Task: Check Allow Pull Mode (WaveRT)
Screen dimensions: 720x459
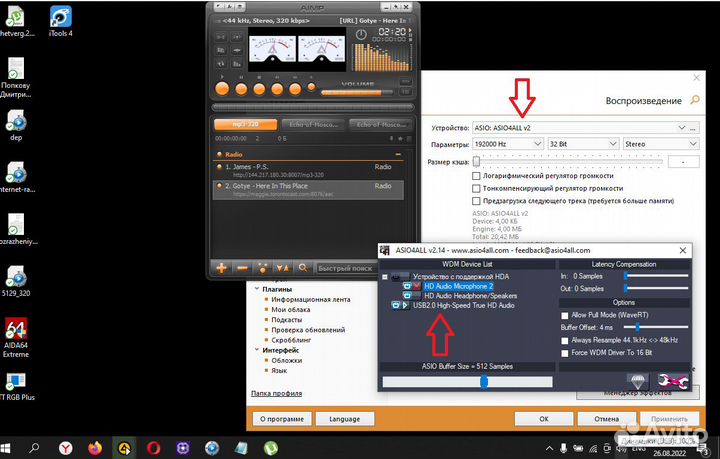Action: [x=565, y=315]
